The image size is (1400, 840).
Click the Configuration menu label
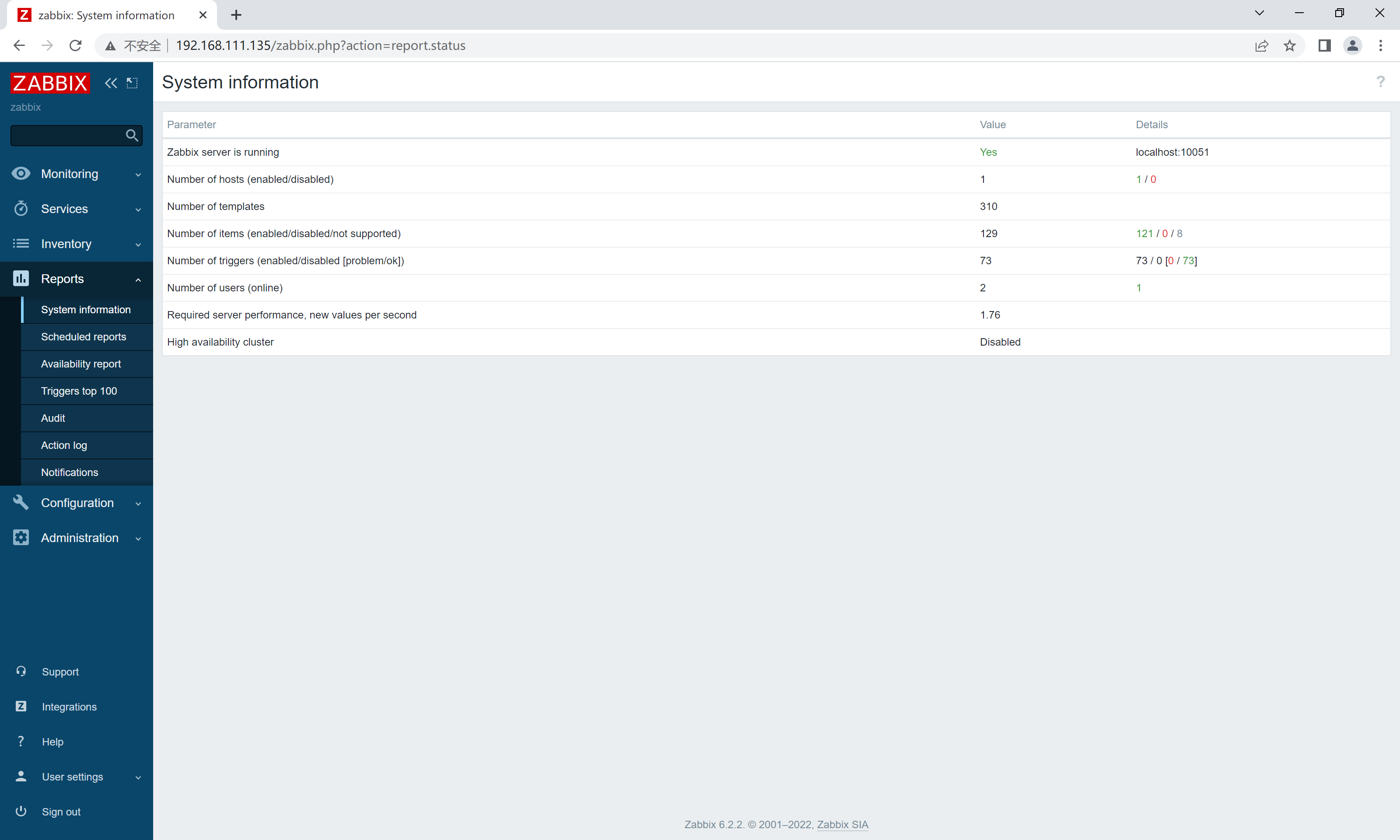pos(77,503)
